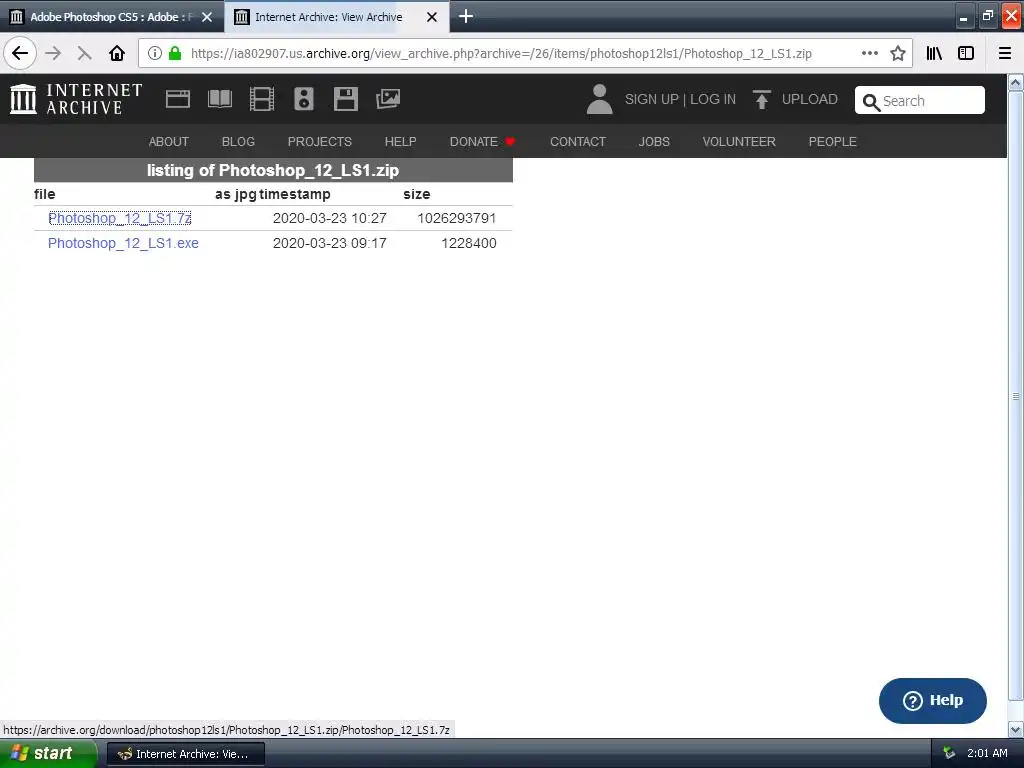Screen dimensions: 1024x768
Task: Click the 2:01 AM taskbar clock
Action: (987, 754)
